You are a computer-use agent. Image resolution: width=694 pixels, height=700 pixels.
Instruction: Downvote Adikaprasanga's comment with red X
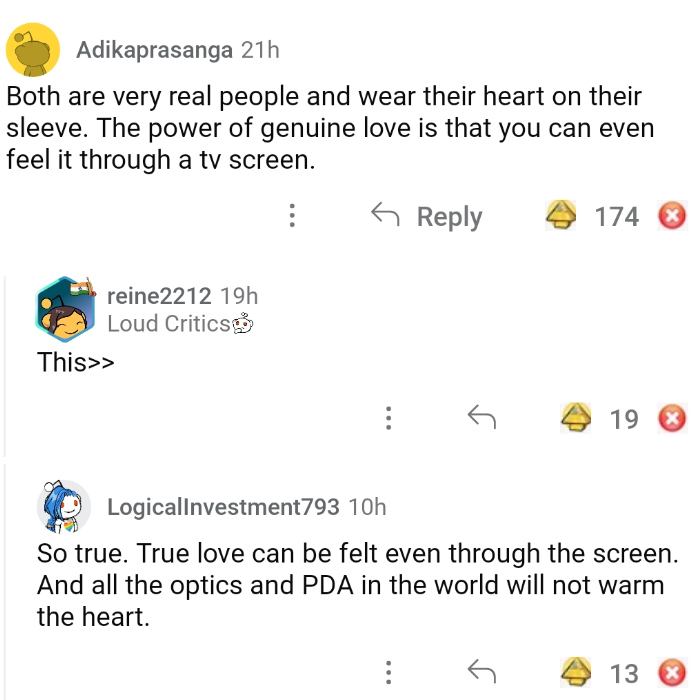pos(672,216)
